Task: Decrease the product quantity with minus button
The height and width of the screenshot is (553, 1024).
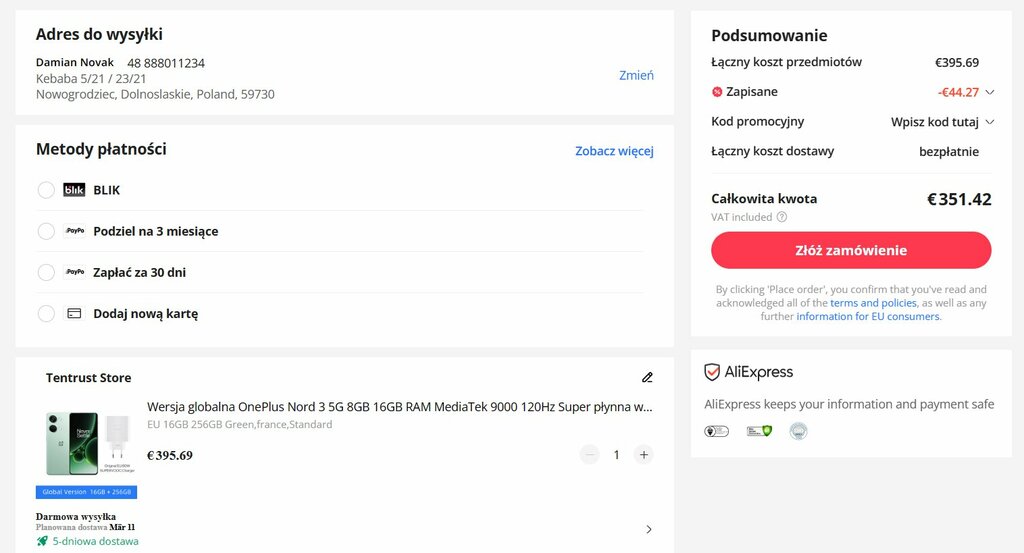Action: (x=589, y=455)
